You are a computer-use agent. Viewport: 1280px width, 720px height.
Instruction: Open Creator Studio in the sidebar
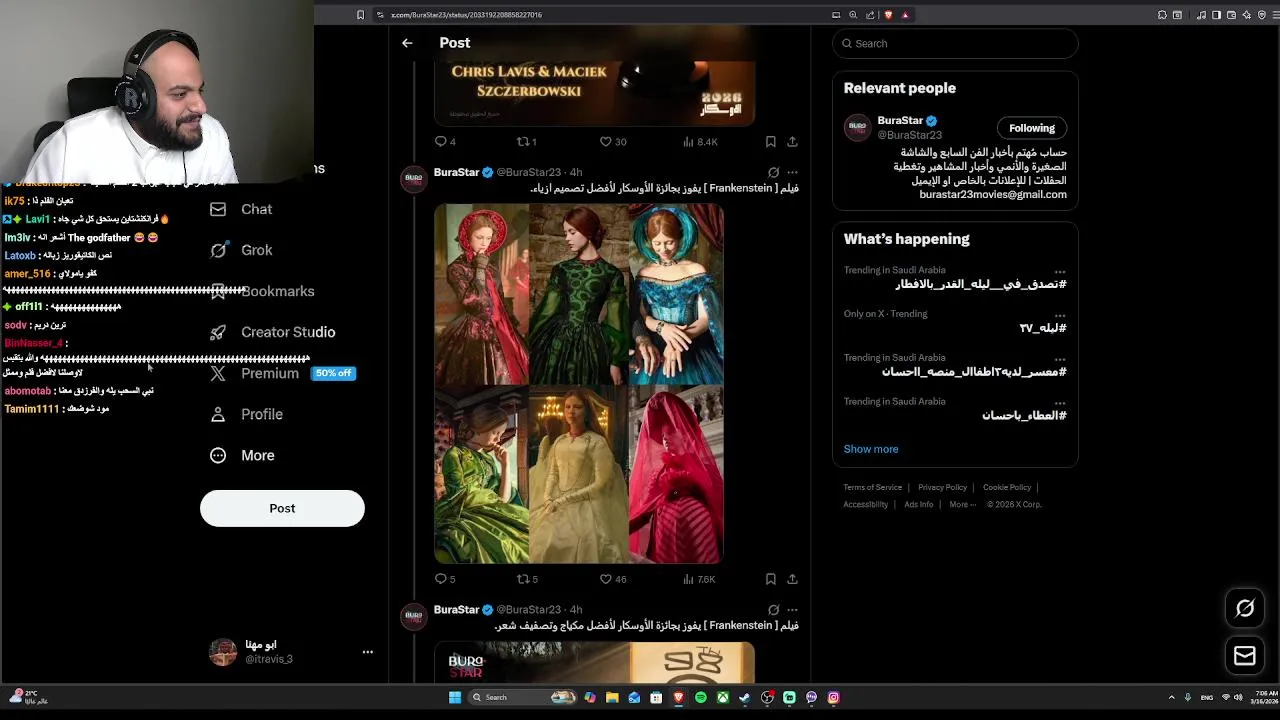(272, 332)
